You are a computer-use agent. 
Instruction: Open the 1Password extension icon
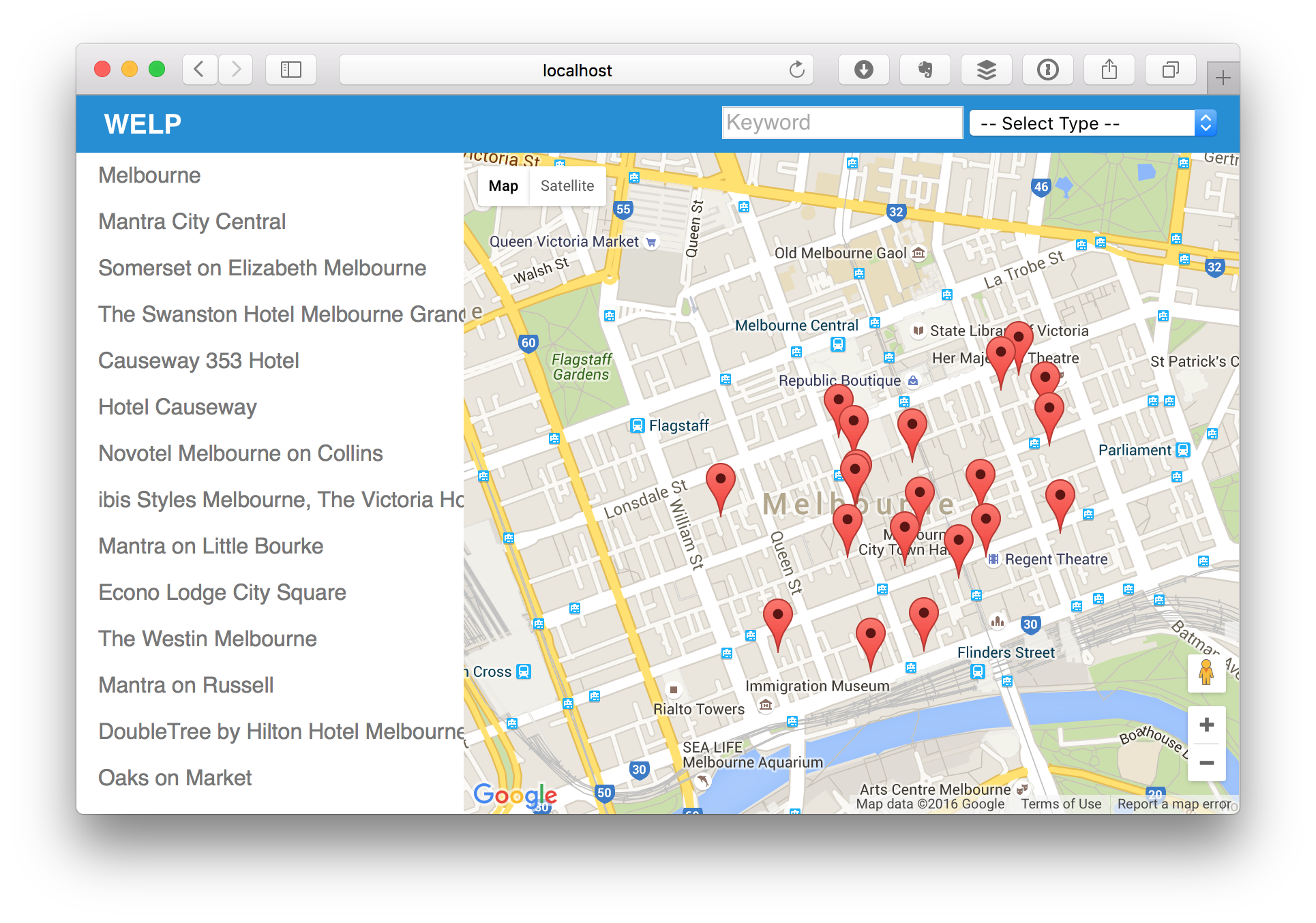coord(1047,70)
